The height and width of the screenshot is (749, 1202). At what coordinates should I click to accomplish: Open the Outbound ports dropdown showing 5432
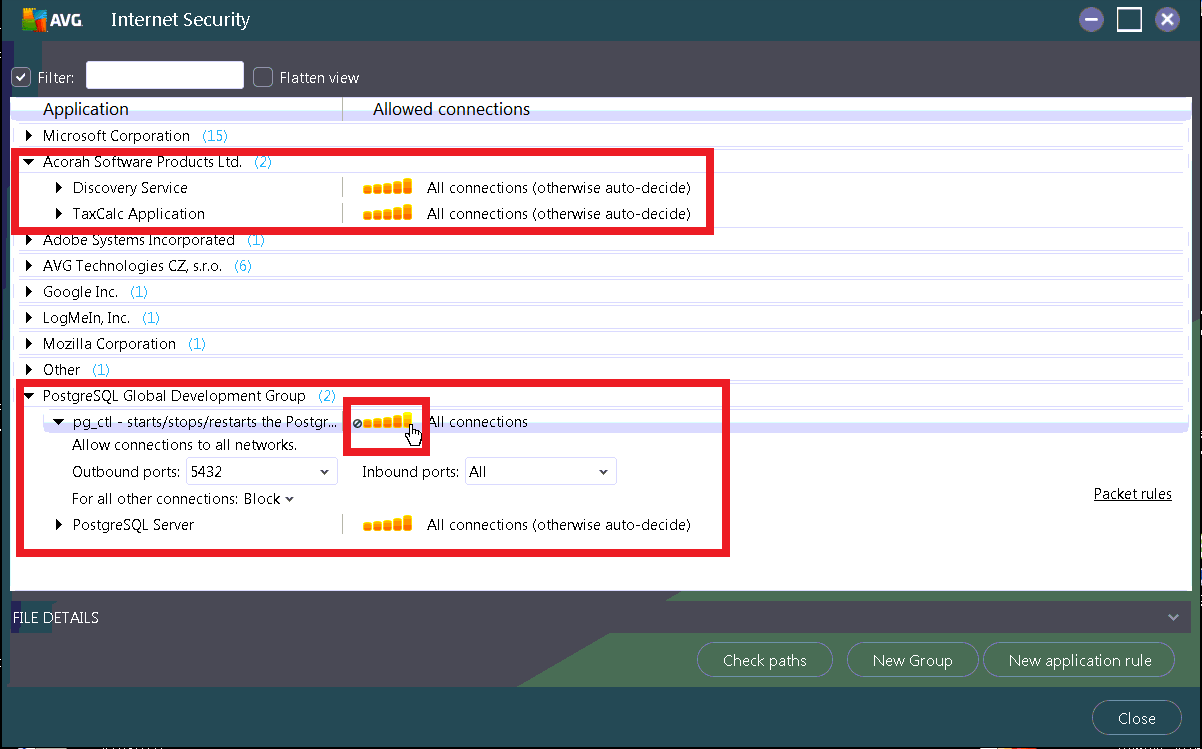click(x=325, y=470)
